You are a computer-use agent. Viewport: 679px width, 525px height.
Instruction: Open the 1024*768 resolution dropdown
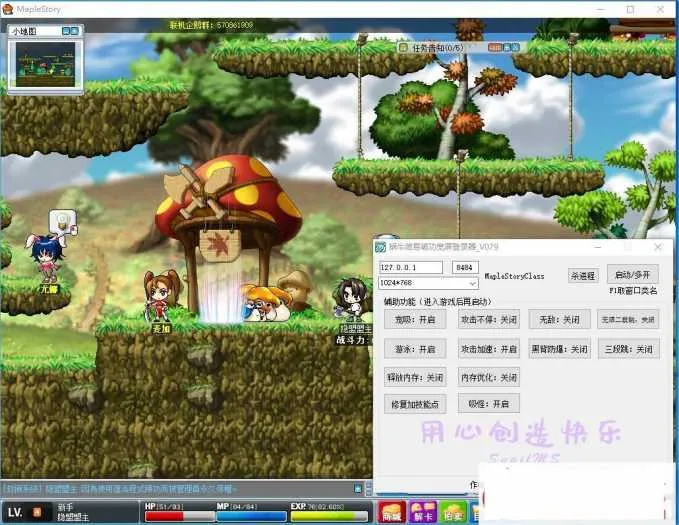(428, 283)
